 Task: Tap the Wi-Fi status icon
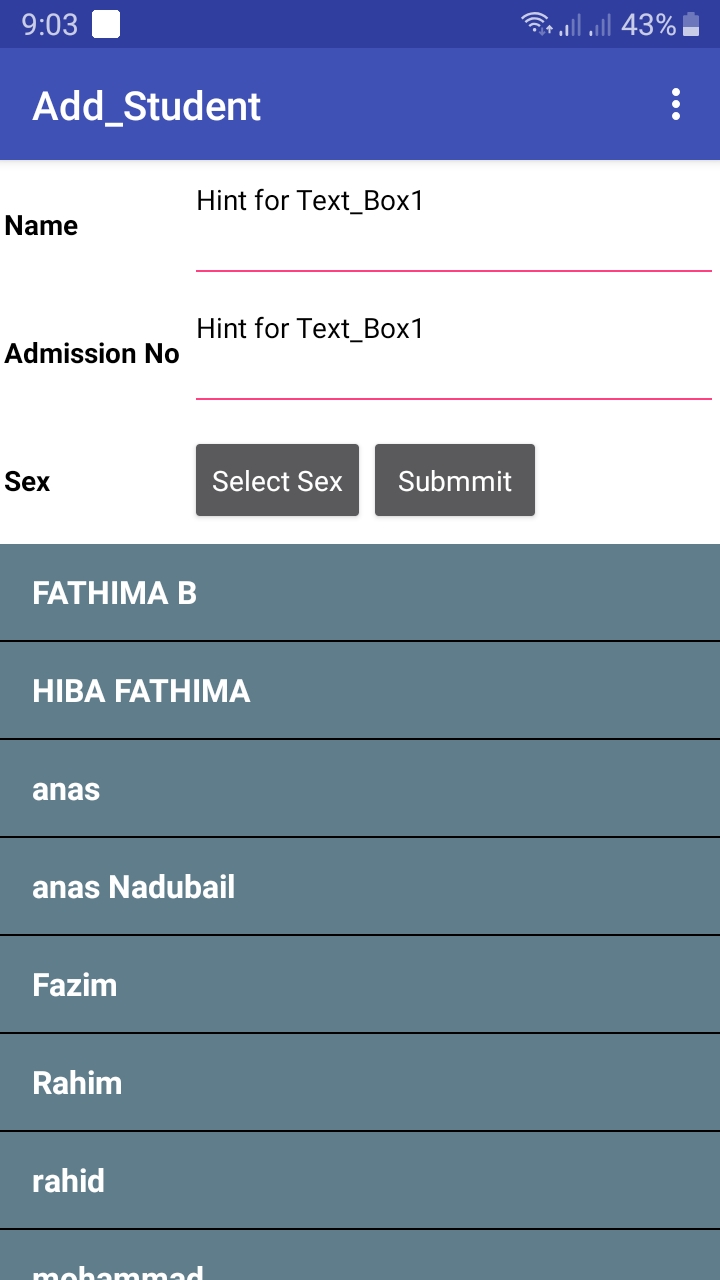pos(537,24)
